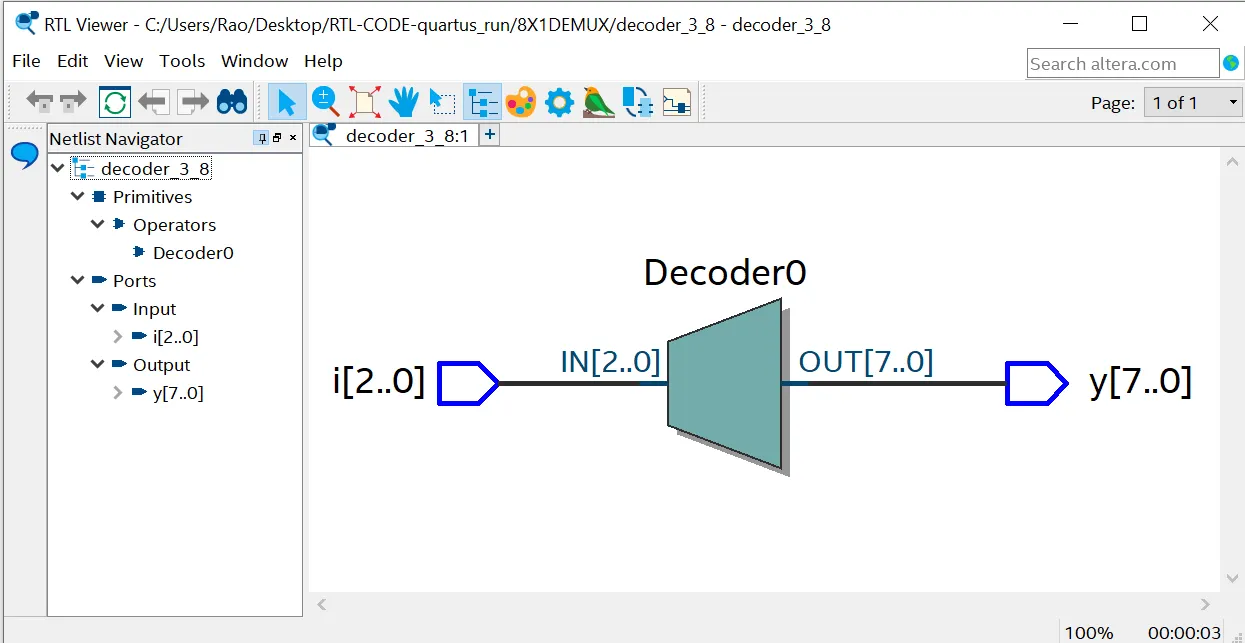Open the Tools menu

[182, 61]
